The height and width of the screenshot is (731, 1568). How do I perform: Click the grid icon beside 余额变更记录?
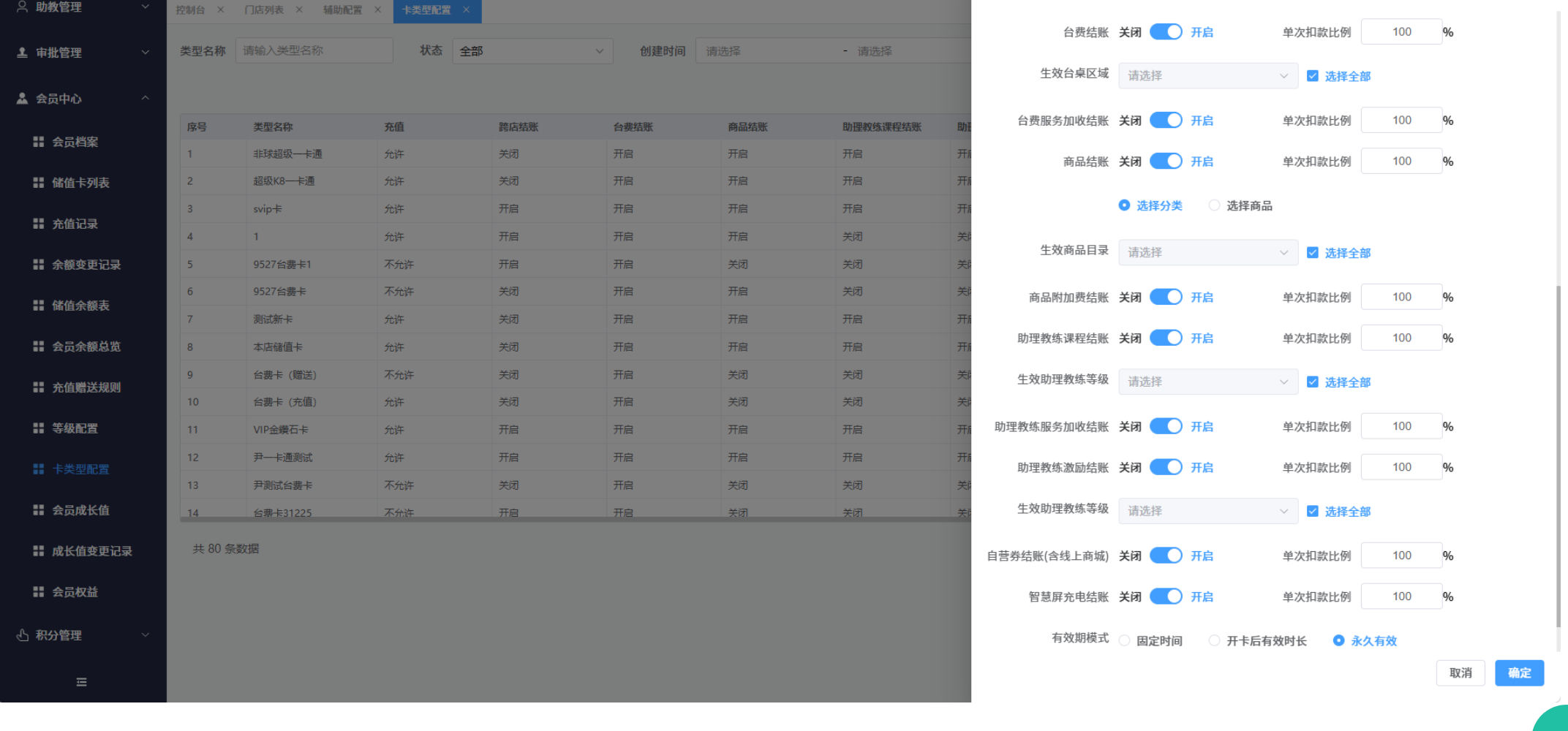39,265
